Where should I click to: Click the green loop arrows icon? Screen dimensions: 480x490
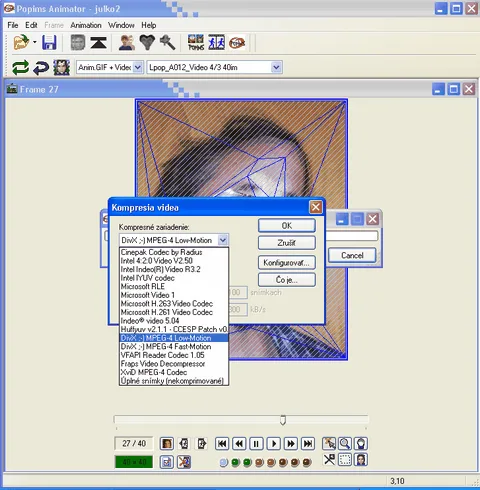pyautogui.click(x=20, y=67)
